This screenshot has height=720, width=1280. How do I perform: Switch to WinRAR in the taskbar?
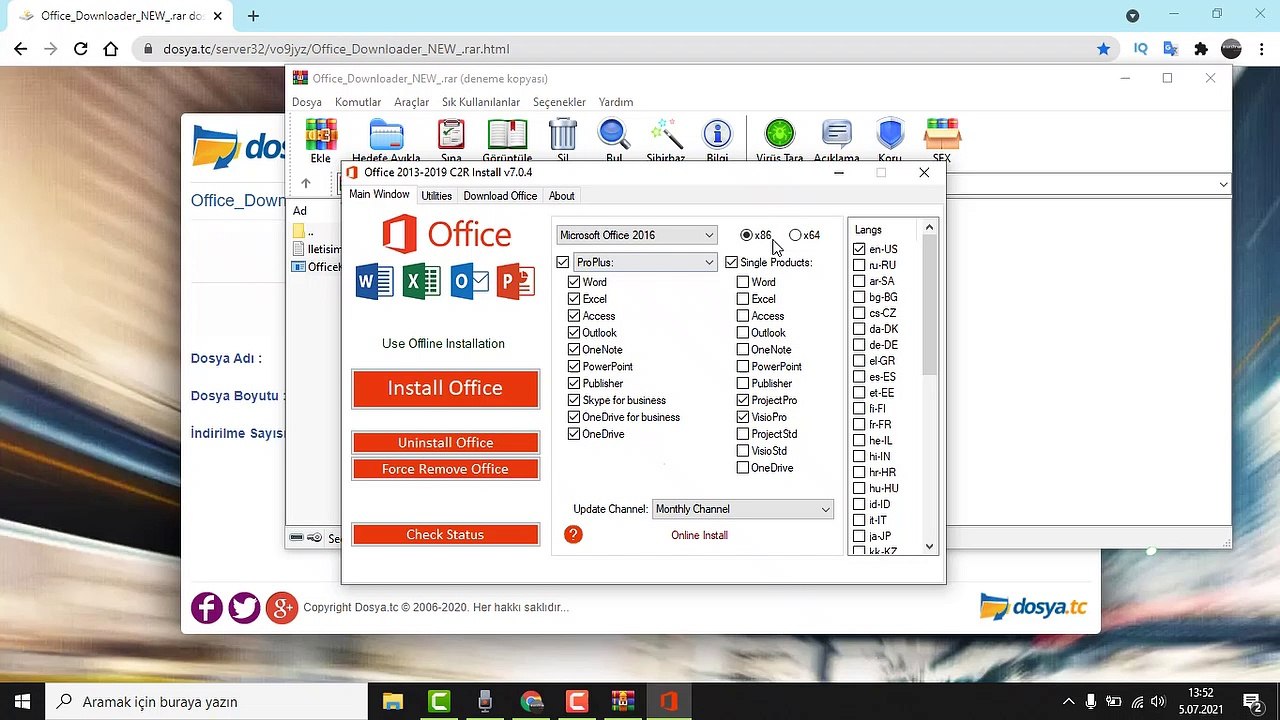pos(623,702)
